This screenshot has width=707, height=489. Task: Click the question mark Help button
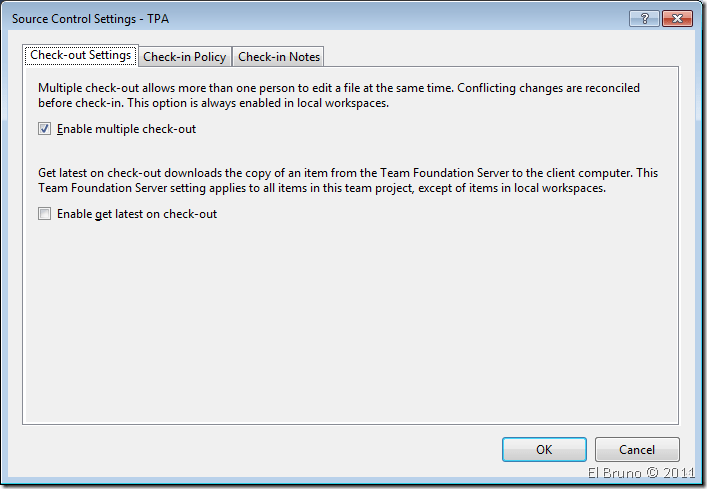pos(643,18)
